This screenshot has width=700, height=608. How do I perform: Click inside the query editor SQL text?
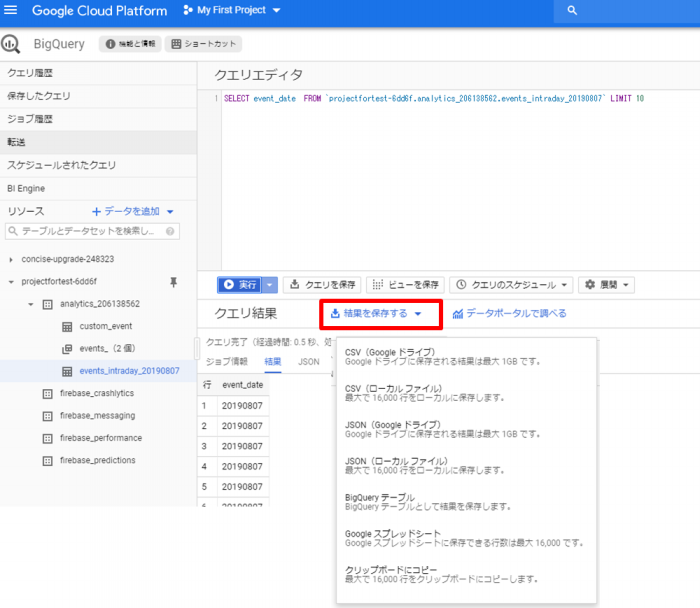tap(433, 99)
